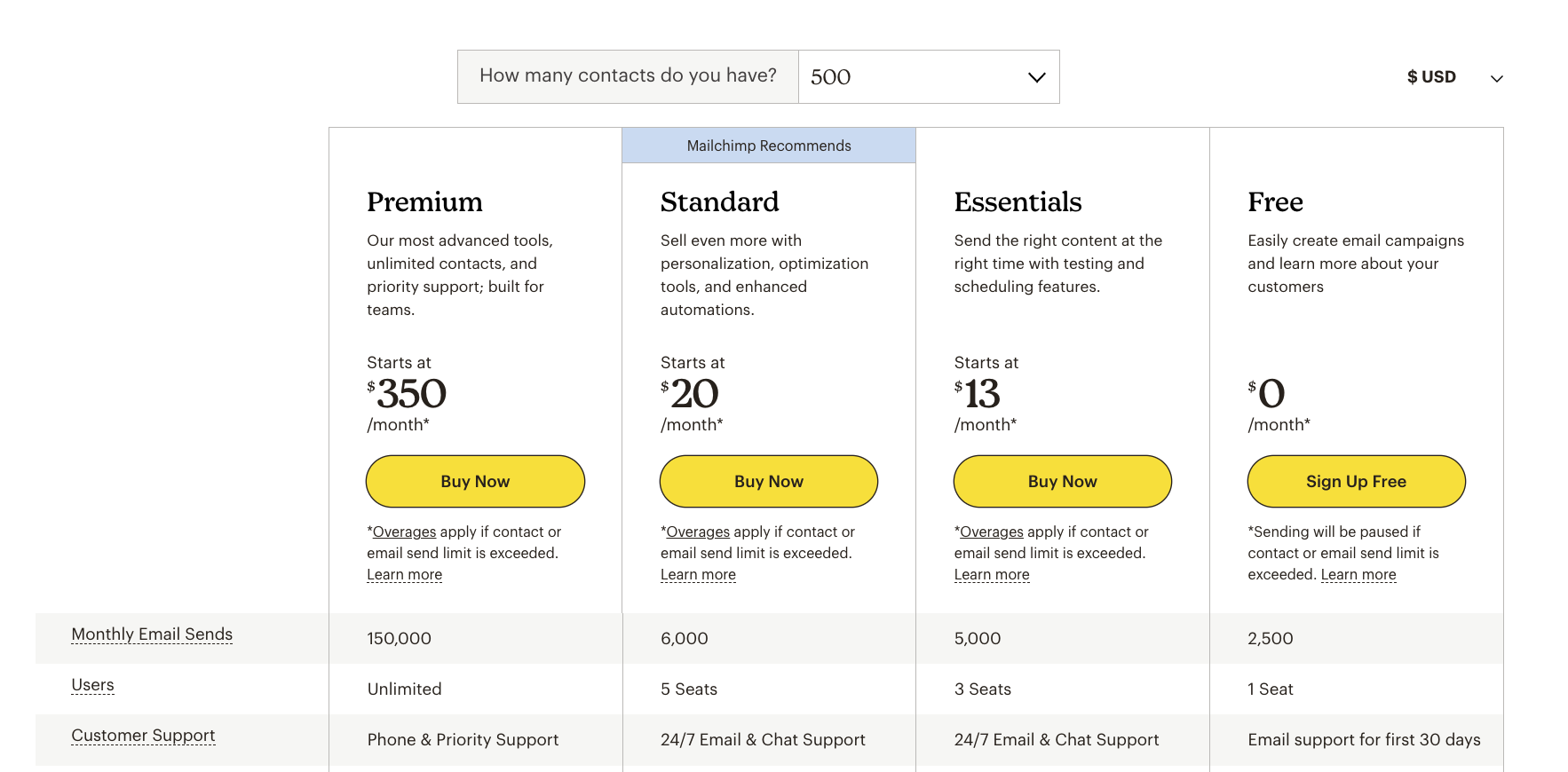Open the Overages link under Essentials
Image resolution: width=1568 pixels, height=772 pixels.
pos(992,532)
